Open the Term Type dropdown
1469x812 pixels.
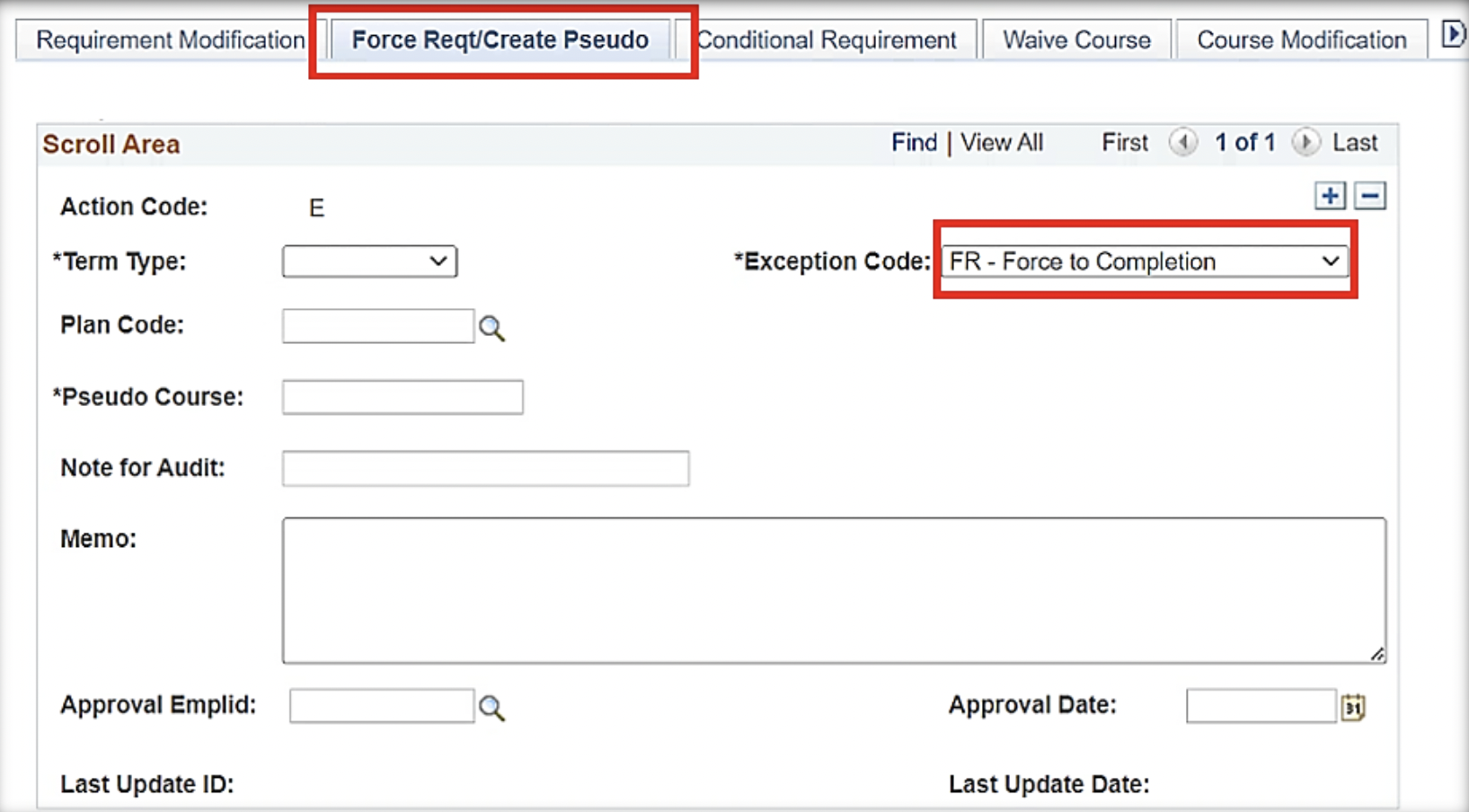click(x=369, y=261)
